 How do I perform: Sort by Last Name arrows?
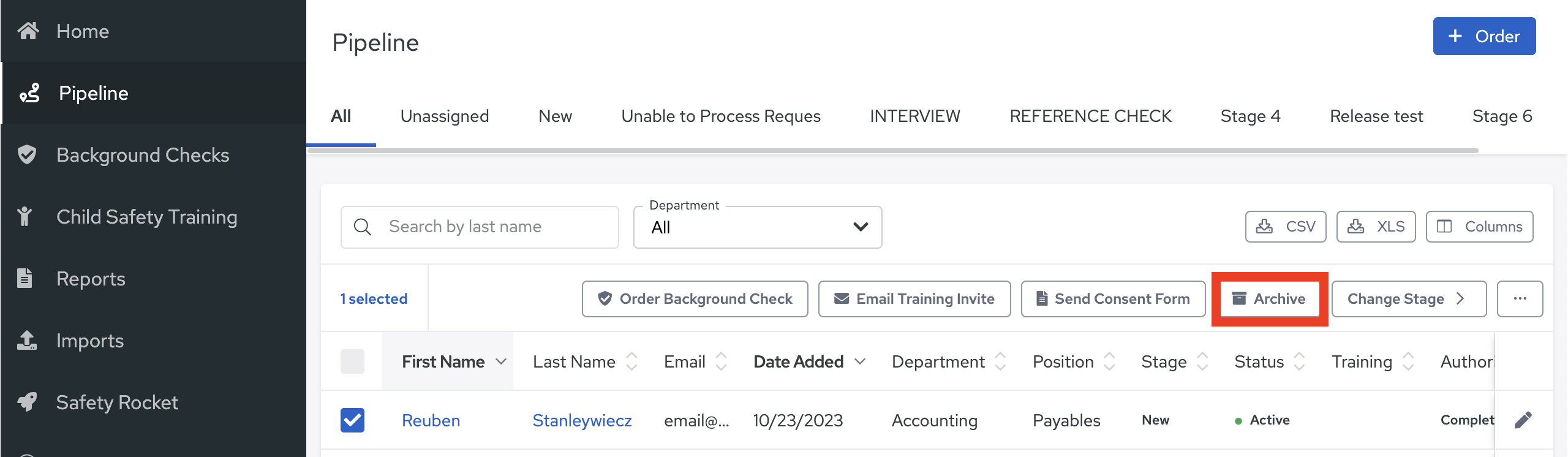[631, 361]
